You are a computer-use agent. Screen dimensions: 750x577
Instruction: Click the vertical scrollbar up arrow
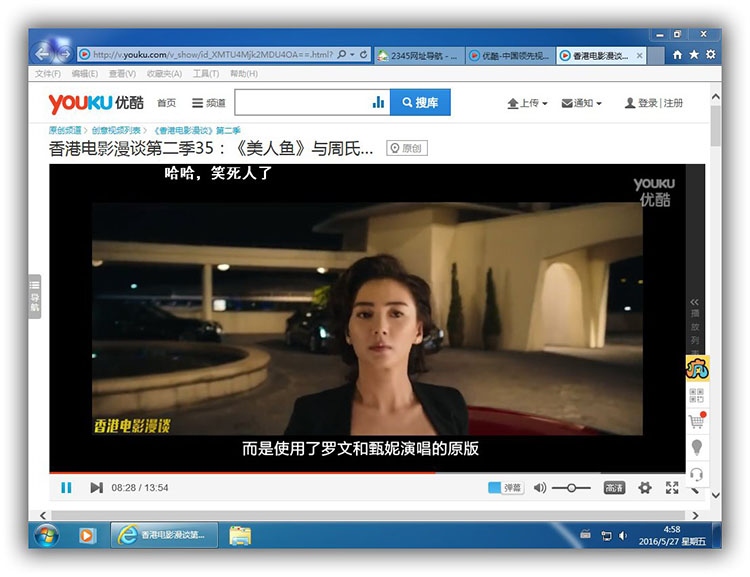click(716, 97)
